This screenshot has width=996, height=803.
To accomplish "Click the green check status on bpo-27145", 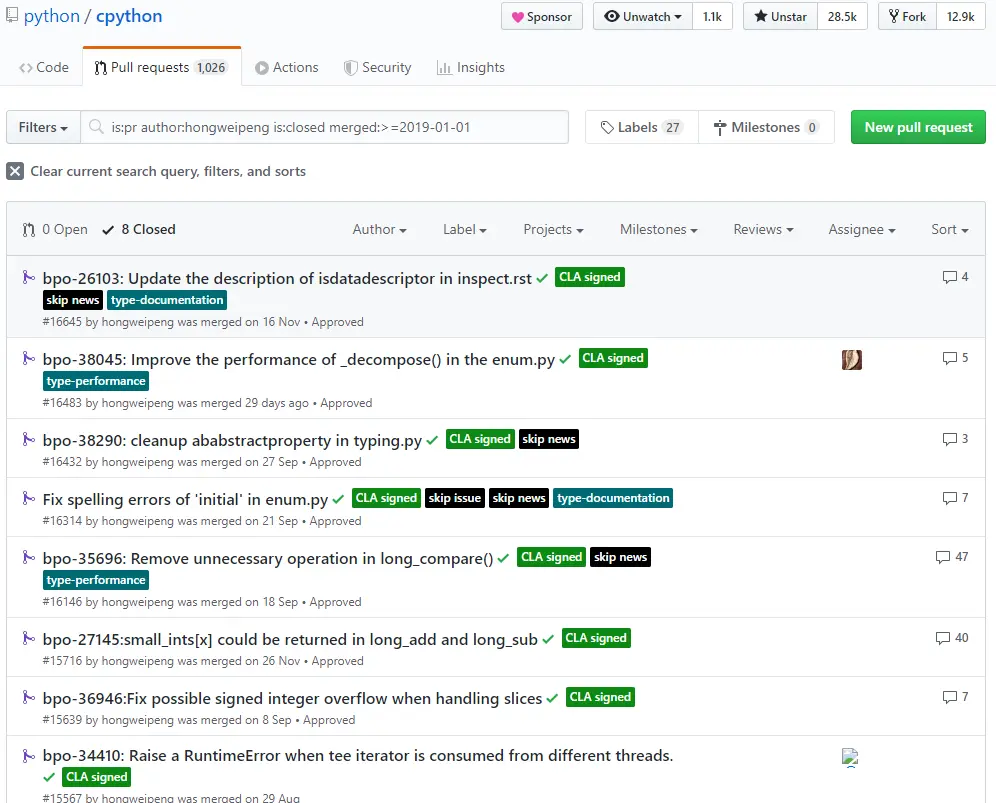I will tap(548, 639).
